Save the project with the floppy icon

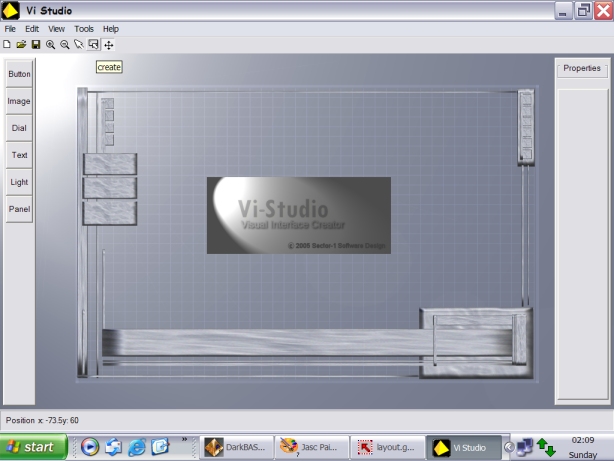pos(36,45)
